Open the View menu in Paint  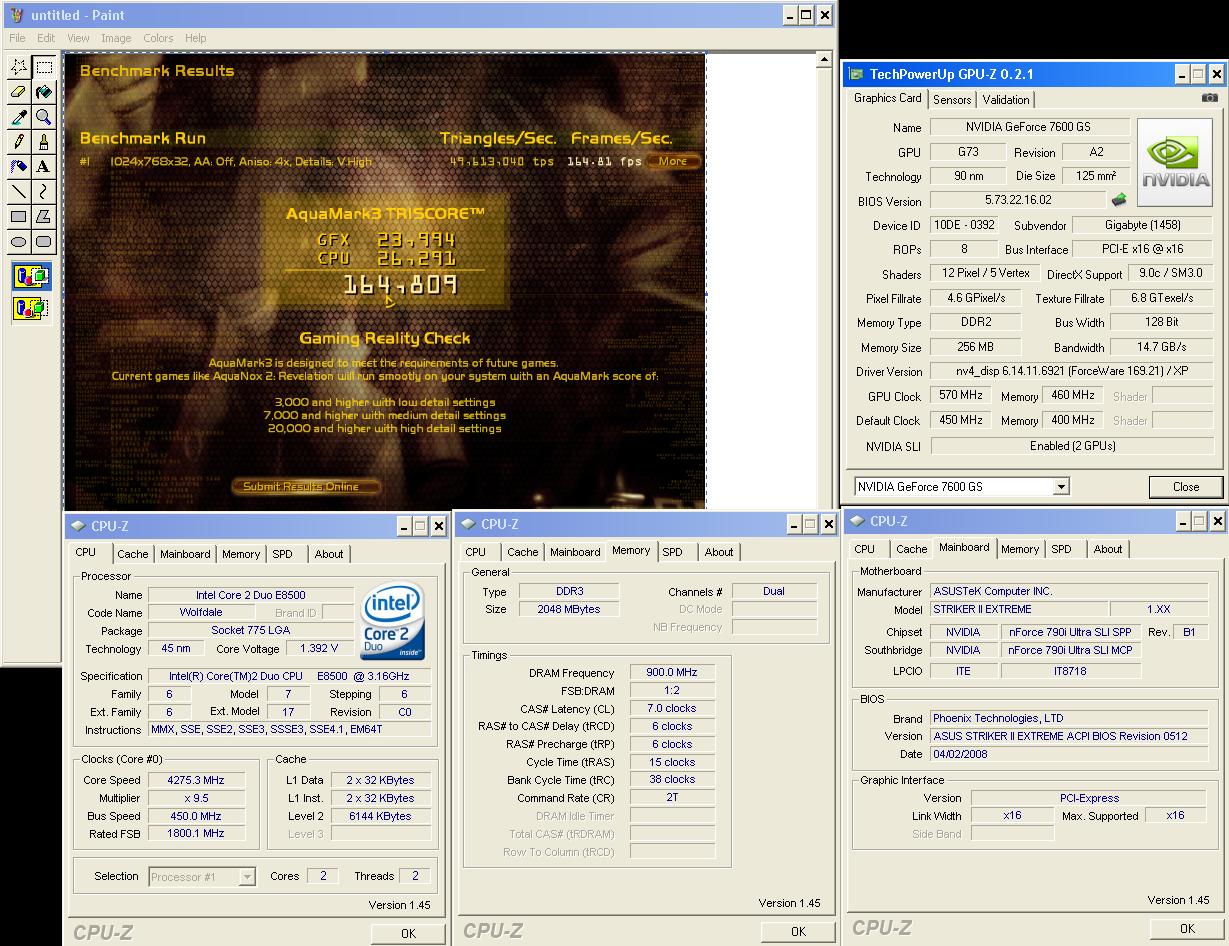(x=78, y=38)
